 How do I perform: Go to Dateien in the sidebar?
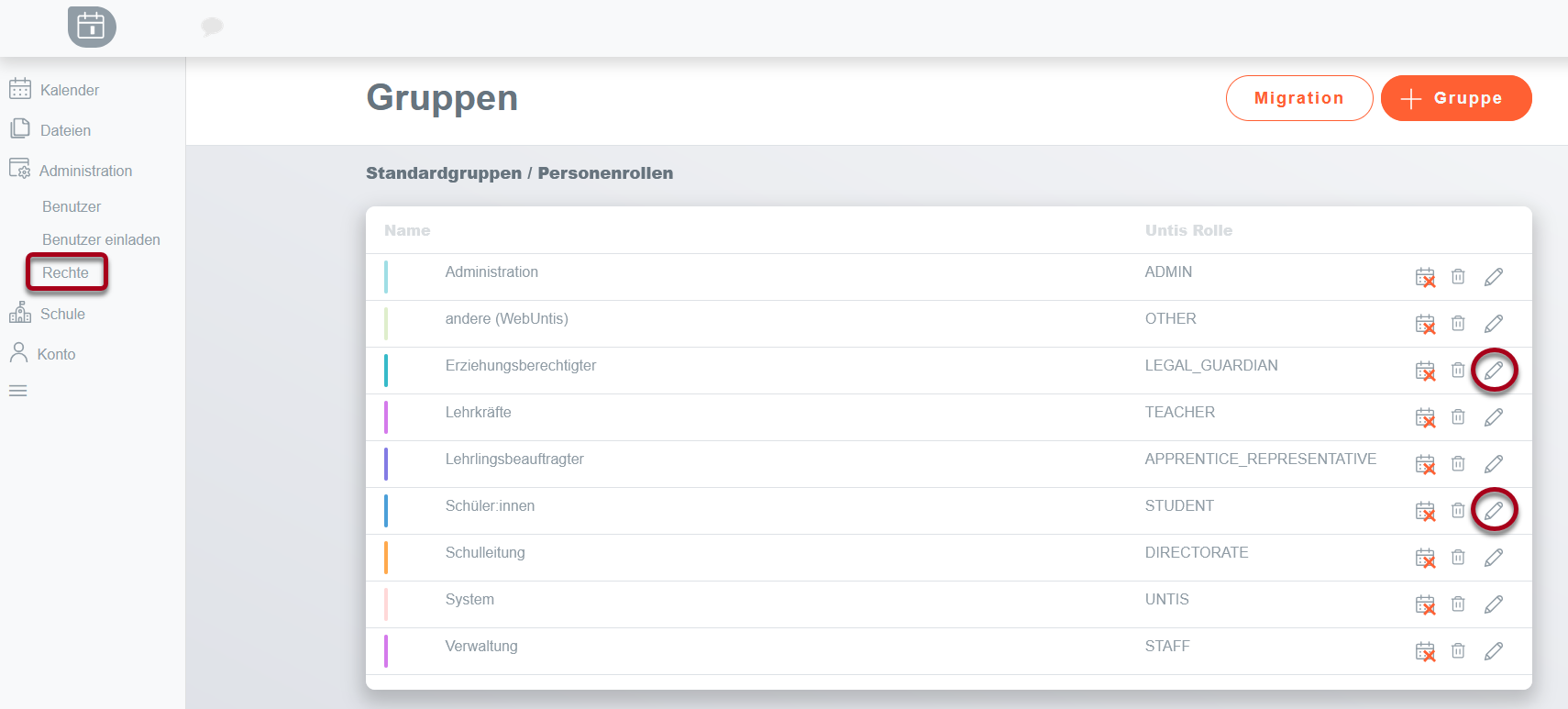click(65, 130)
